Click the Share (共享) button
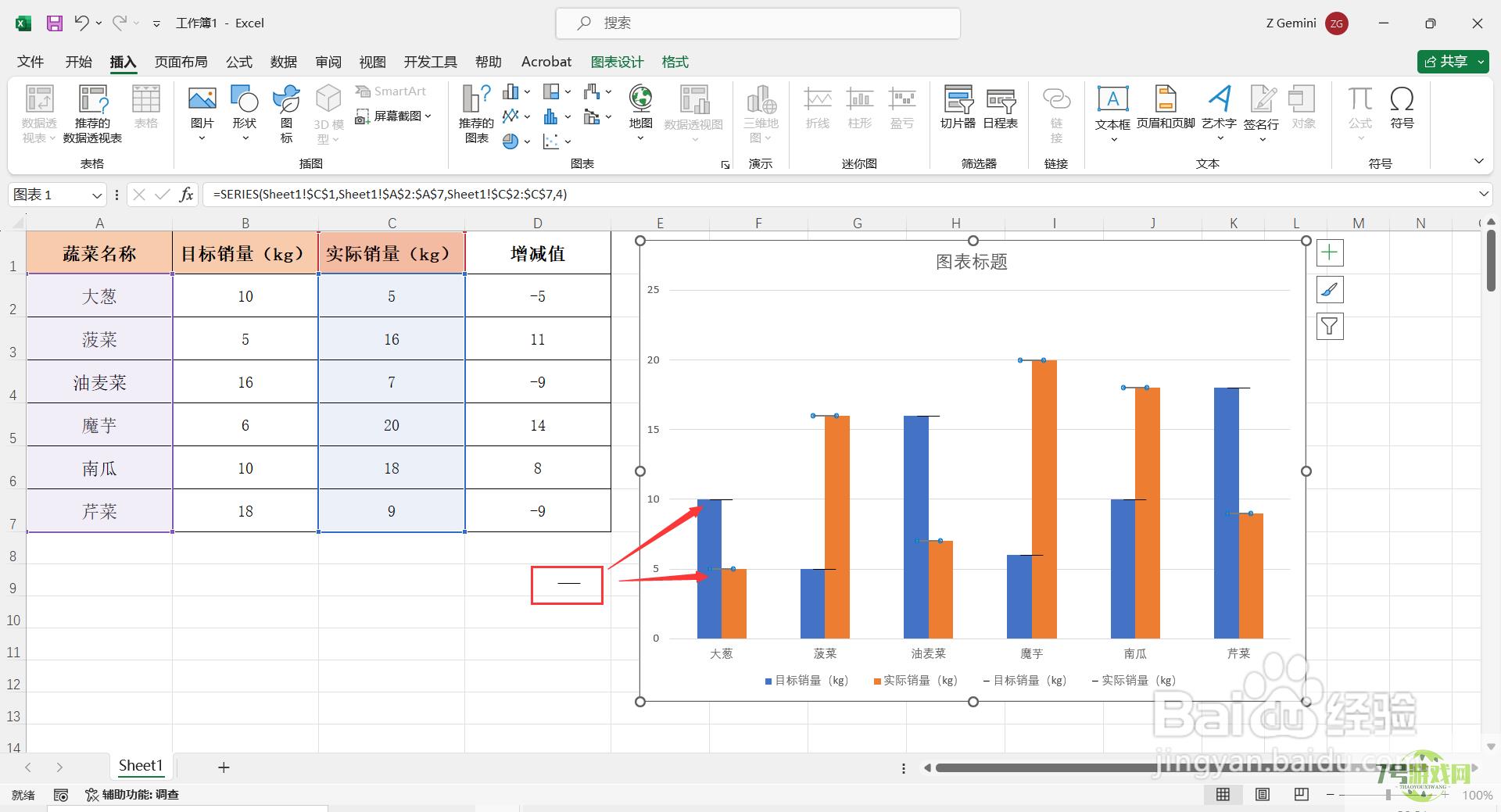This screenshot has height=812, width=1501. coord(1446,62)
